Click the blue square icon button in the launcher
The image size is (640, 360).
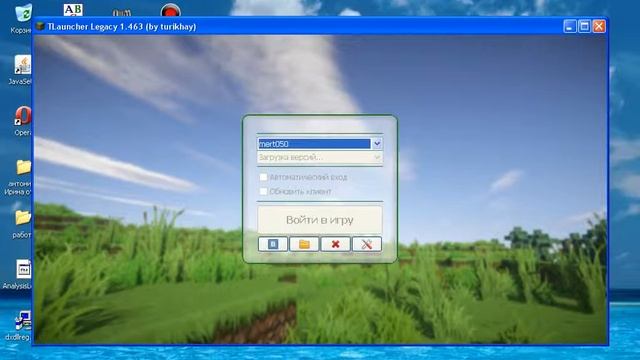coord(273,244)
